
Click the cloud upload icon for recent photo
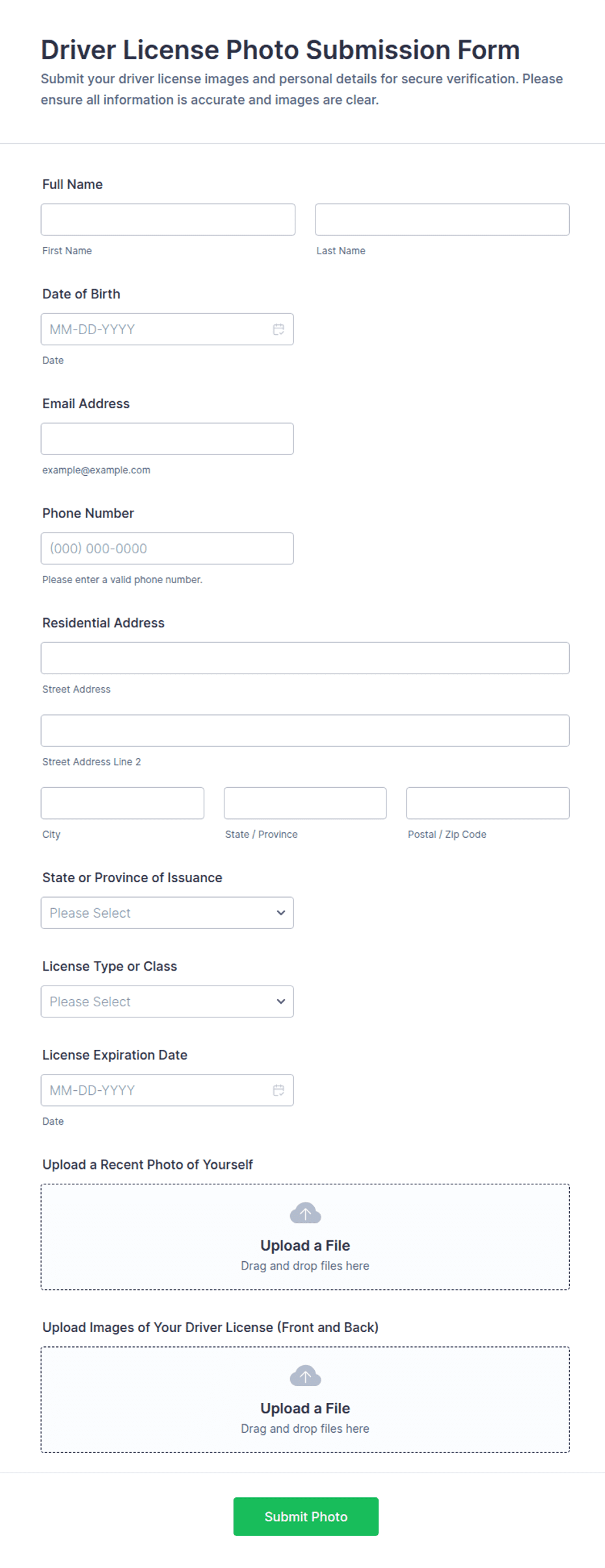point(305,1213)
